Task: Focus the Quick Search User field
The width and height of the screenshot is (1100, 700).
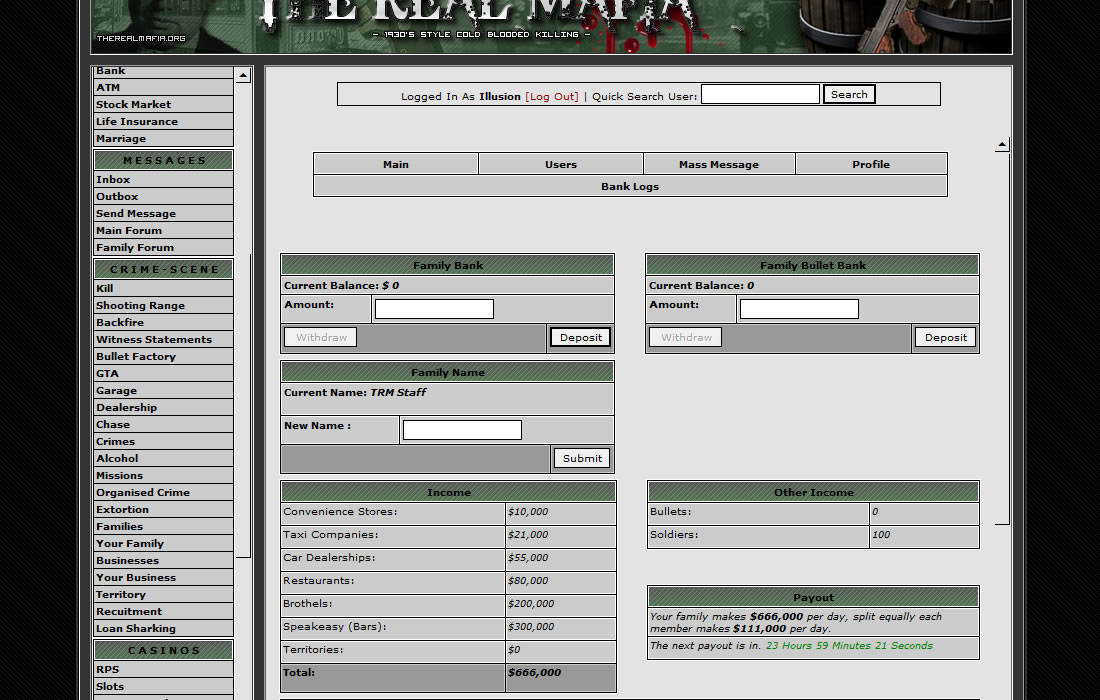Action: 760,94
